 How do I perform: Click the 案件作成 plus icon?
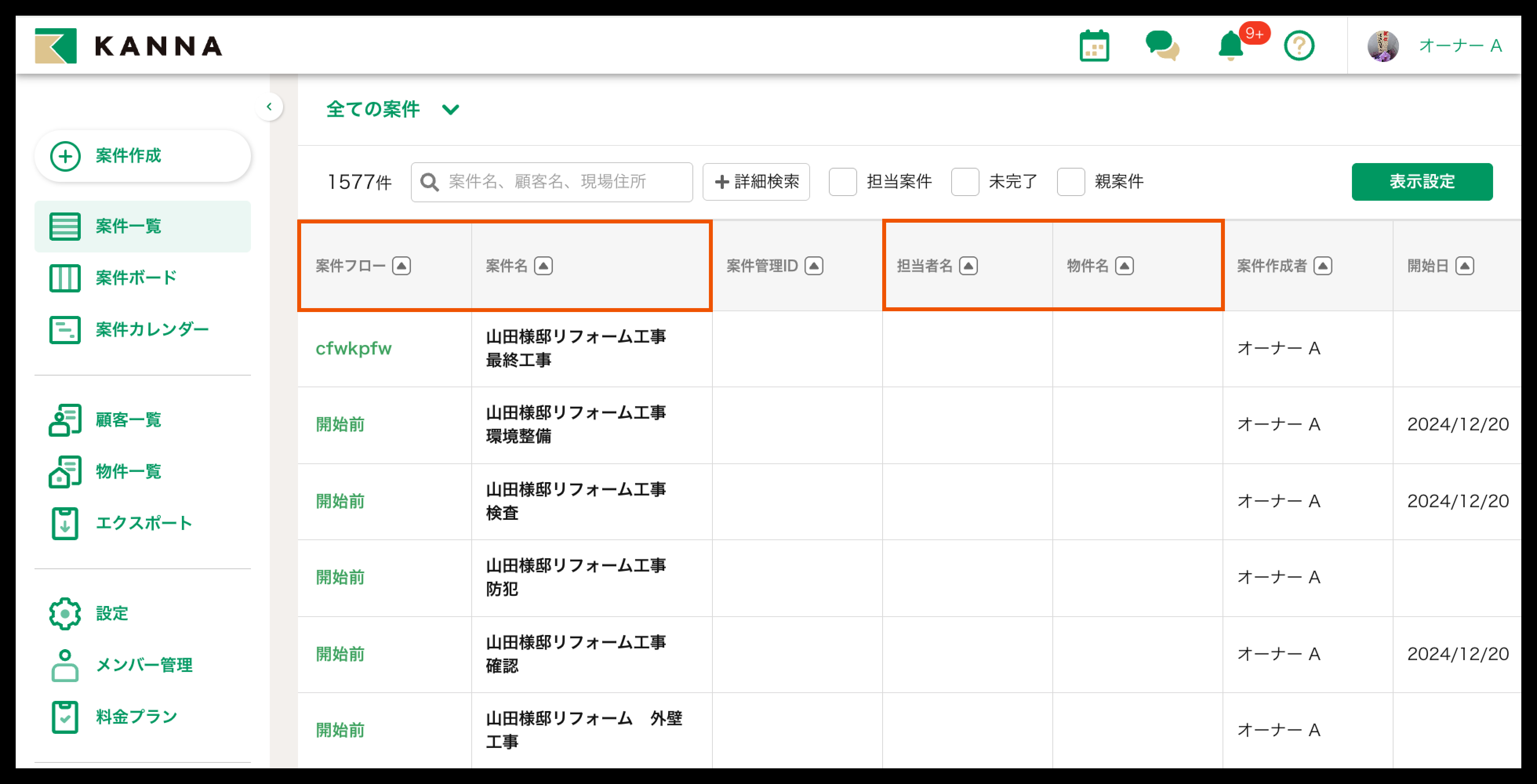tap(65, 156)
